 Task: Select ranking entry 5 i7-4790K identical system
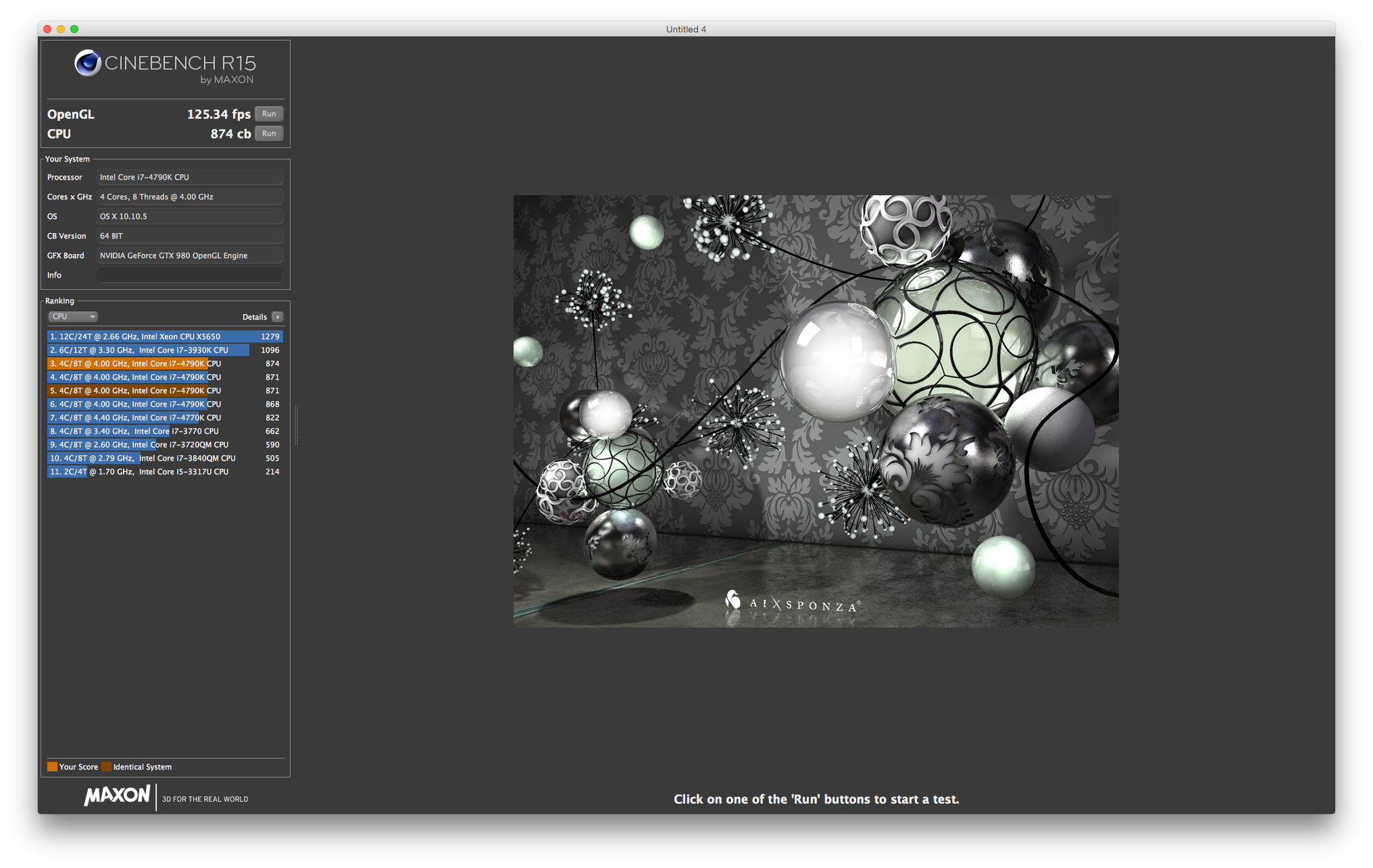(x=165, y=390)
